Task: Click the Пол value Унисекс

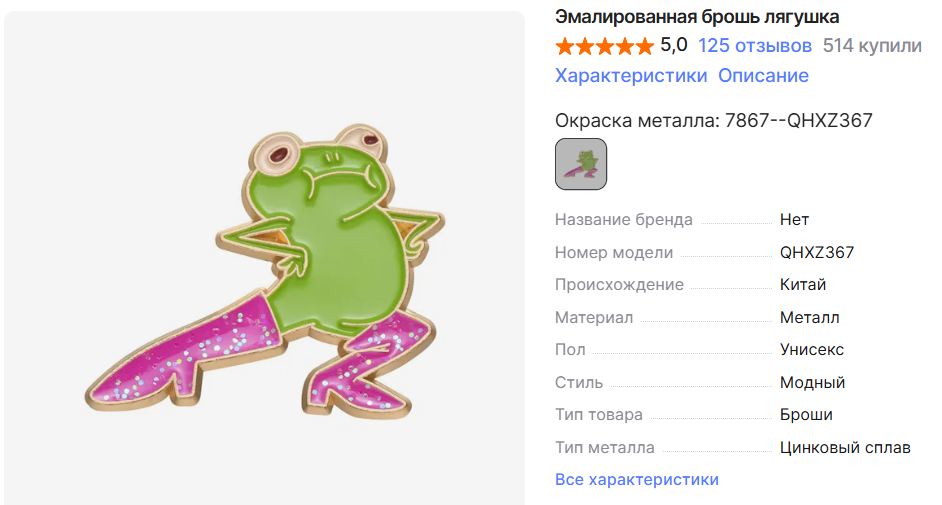Action: pos(812,349)
